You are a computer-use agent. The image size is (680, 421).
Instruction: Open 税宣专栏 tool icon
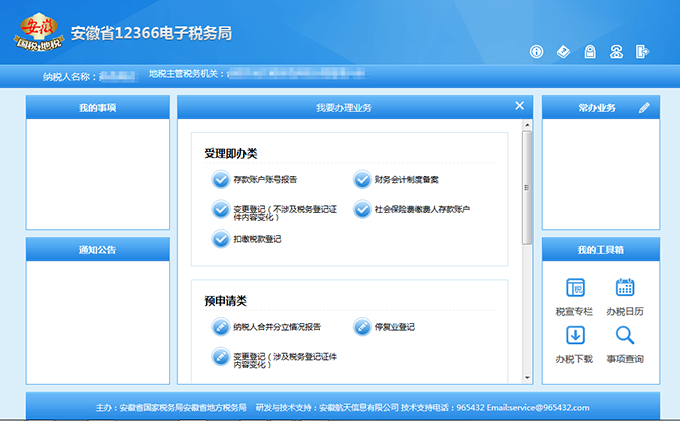(x=575, y=288)
